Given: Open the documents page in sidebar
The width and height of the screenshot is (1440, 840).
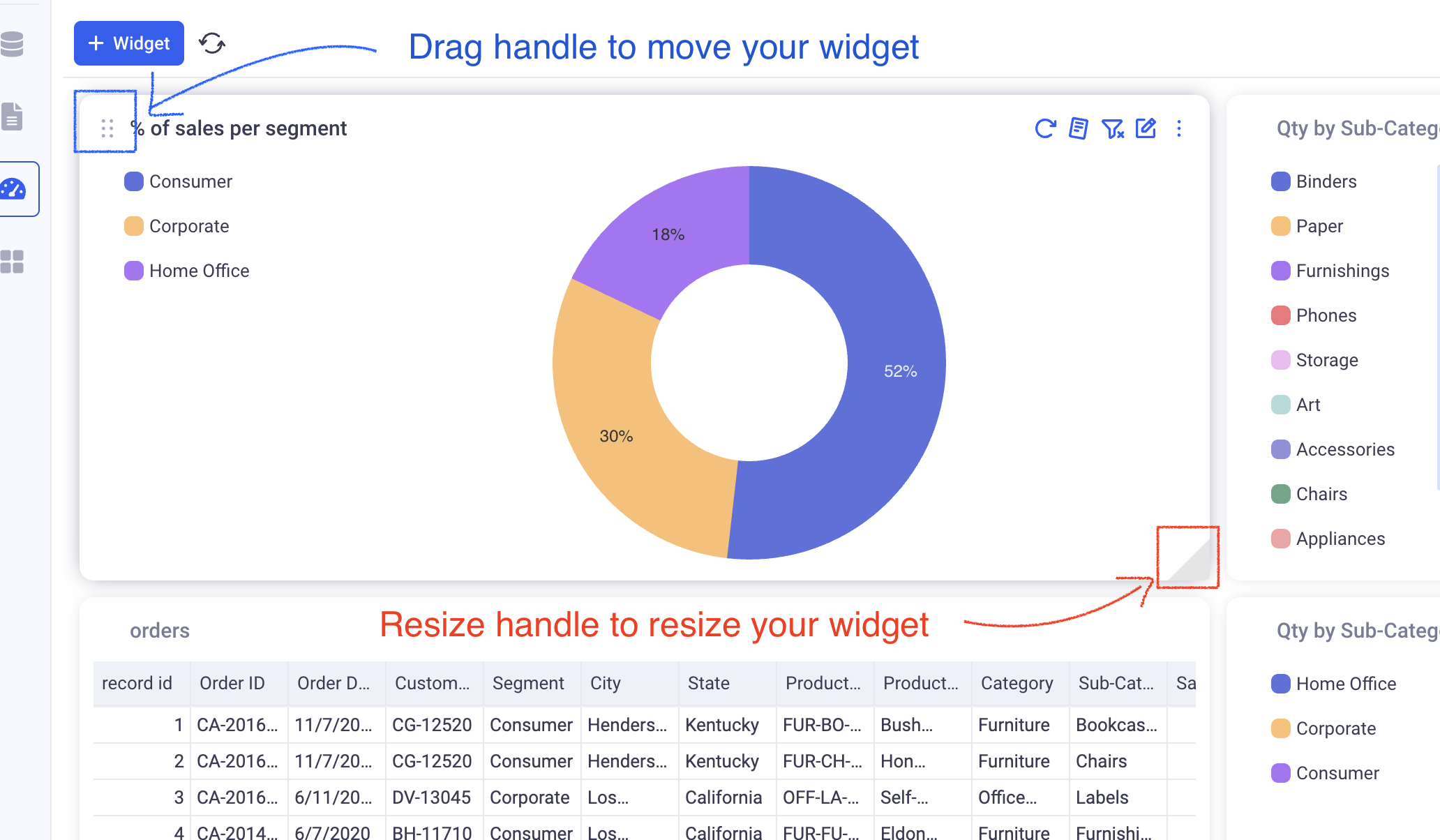Looking at the screenshot, I should [13, 117].
